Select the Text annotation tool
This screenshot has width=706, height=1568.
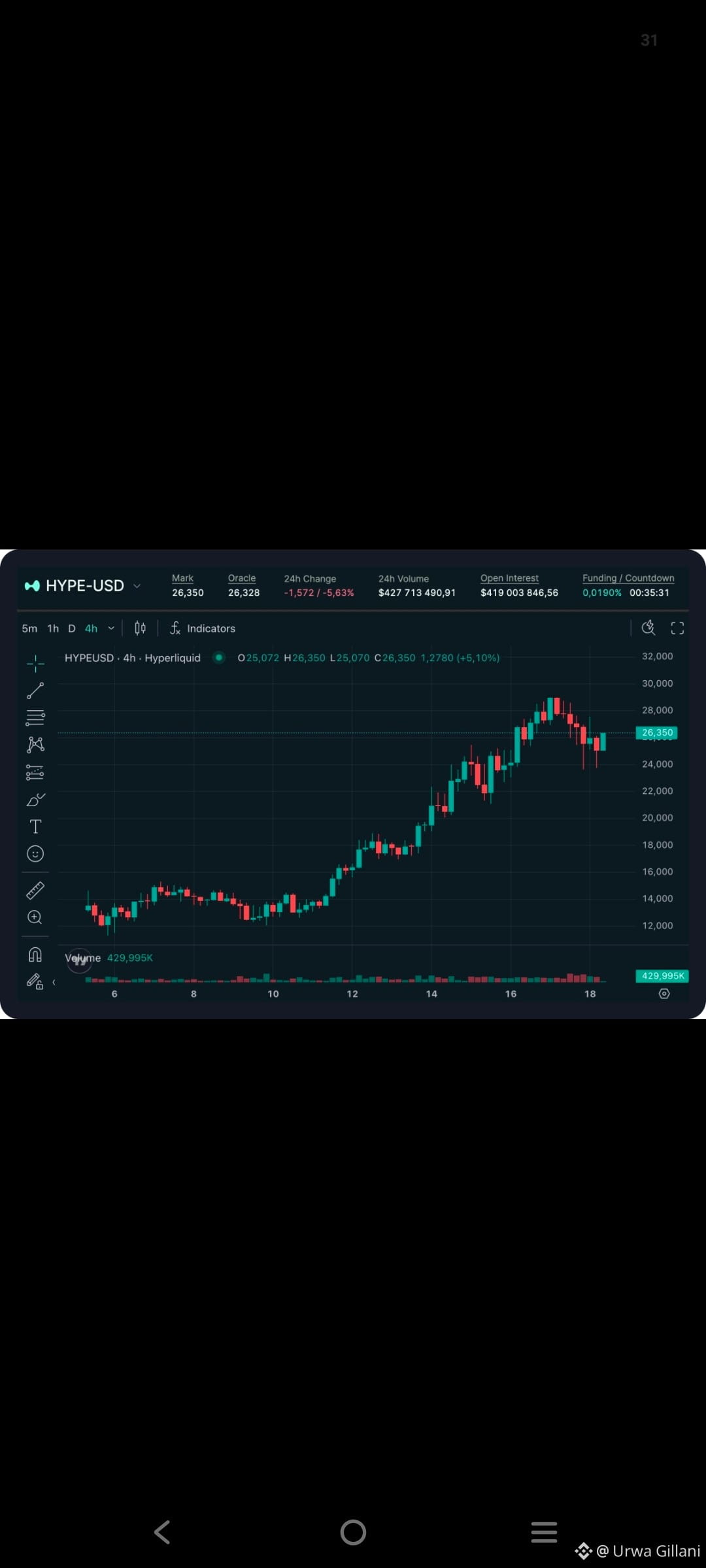click(x=35, y=826)
